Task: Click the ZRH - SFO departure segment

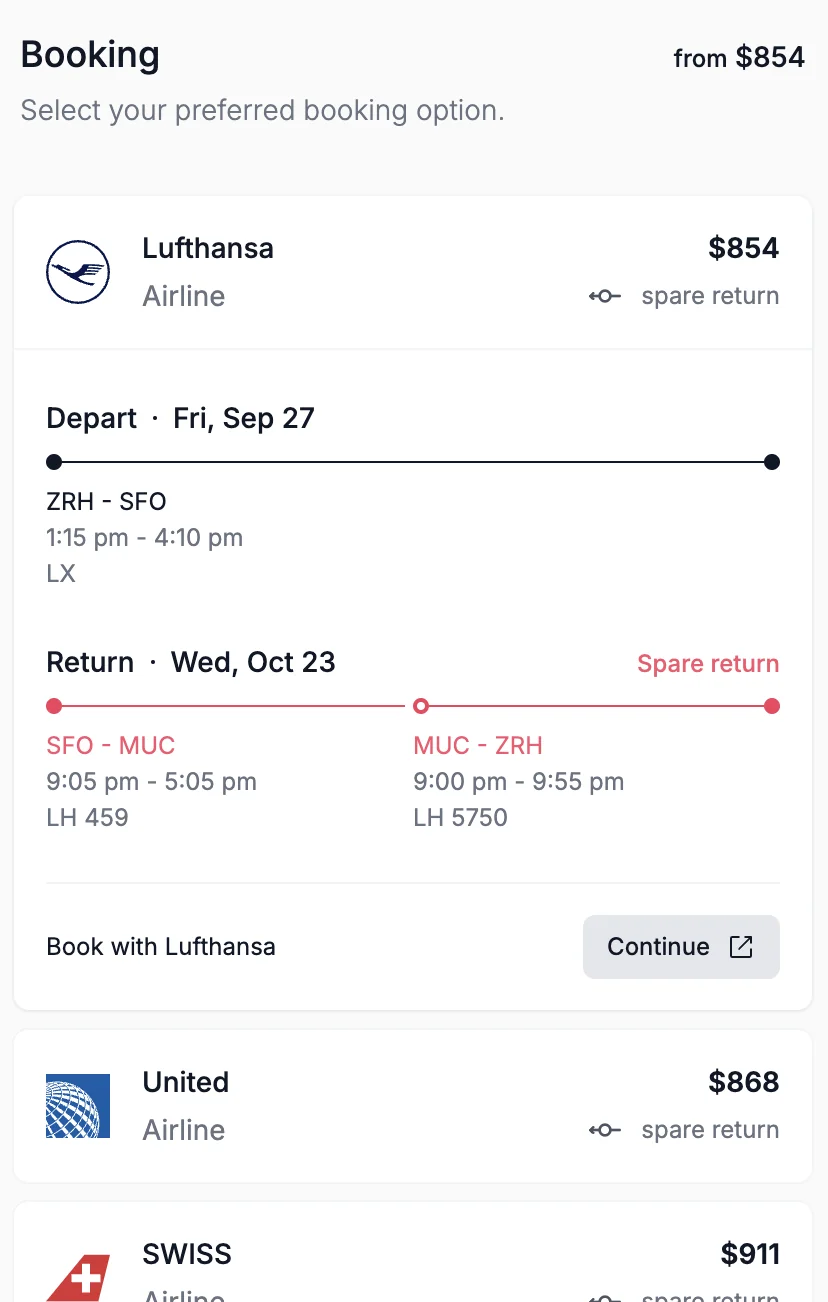Action: [106, 502]
